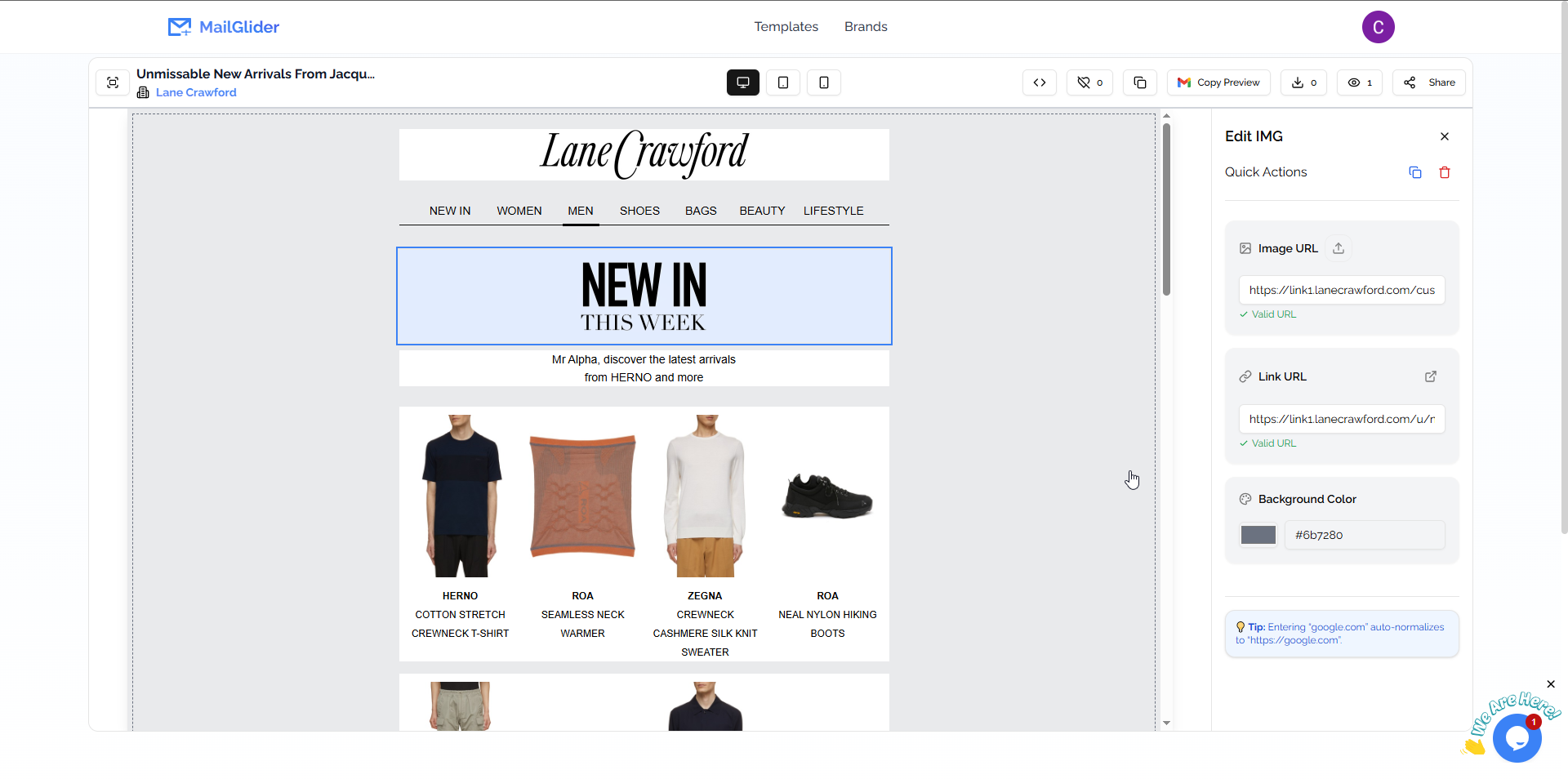Switch to mobile preview mode
Image resolution: width=1568 pixels, height=779 pixels.
tap(824, 82)
